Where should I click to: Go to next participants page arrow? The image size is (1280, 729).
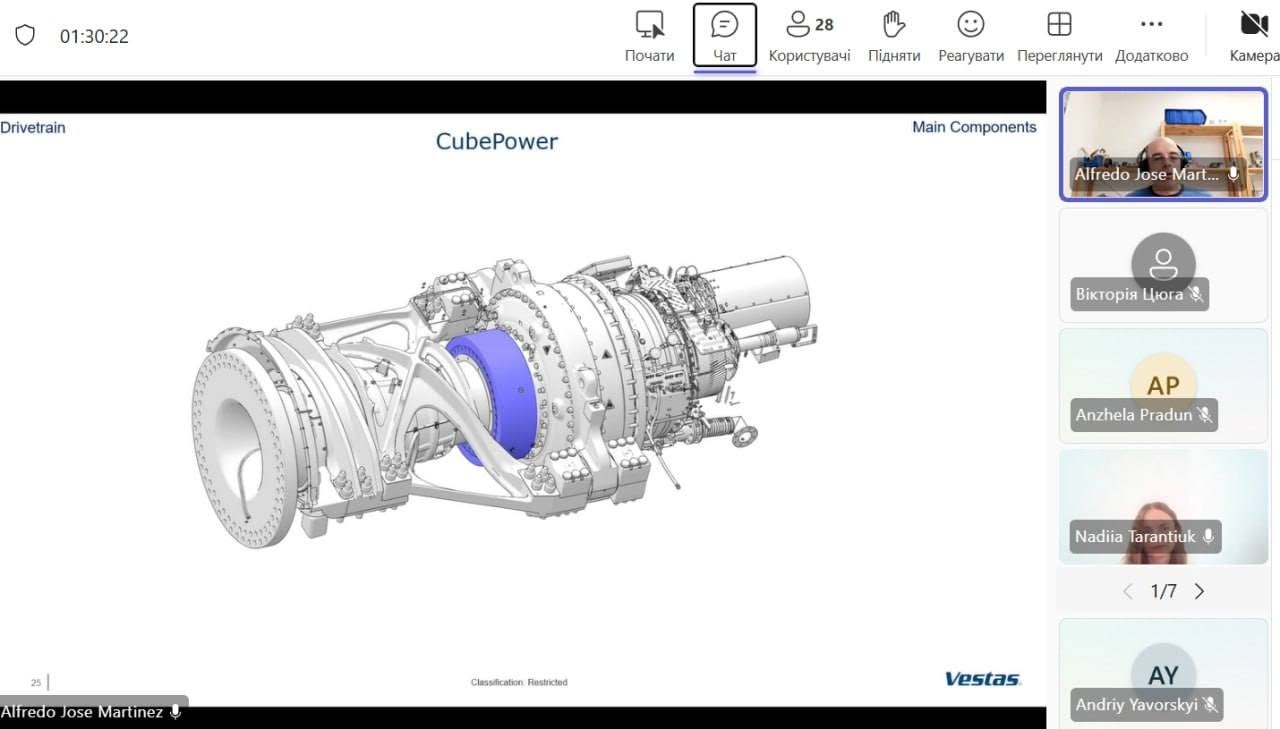(x=1200, y=591)
